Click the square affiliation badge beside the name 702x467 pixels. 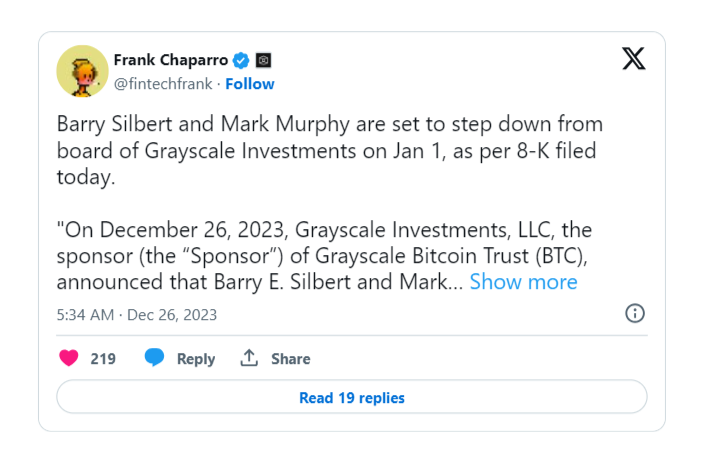(263, 60)
